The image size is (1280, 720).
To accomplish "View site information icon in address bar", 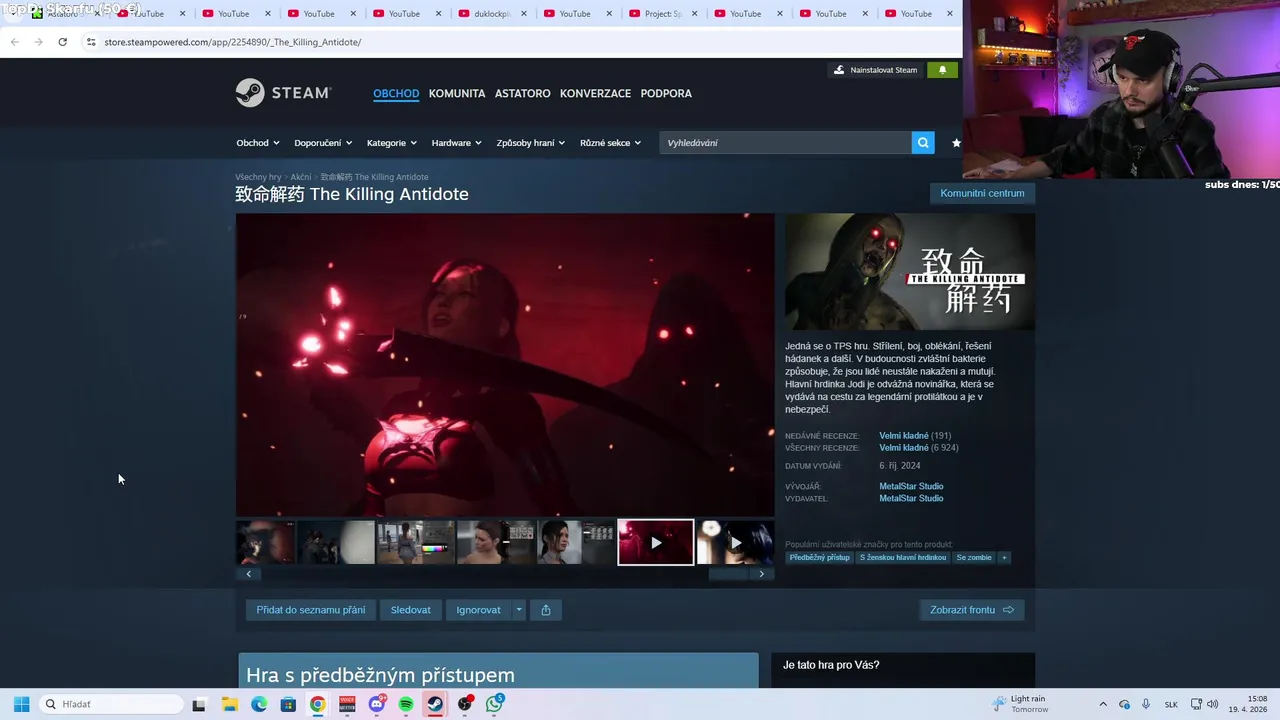I will click(x=91, y=42).
